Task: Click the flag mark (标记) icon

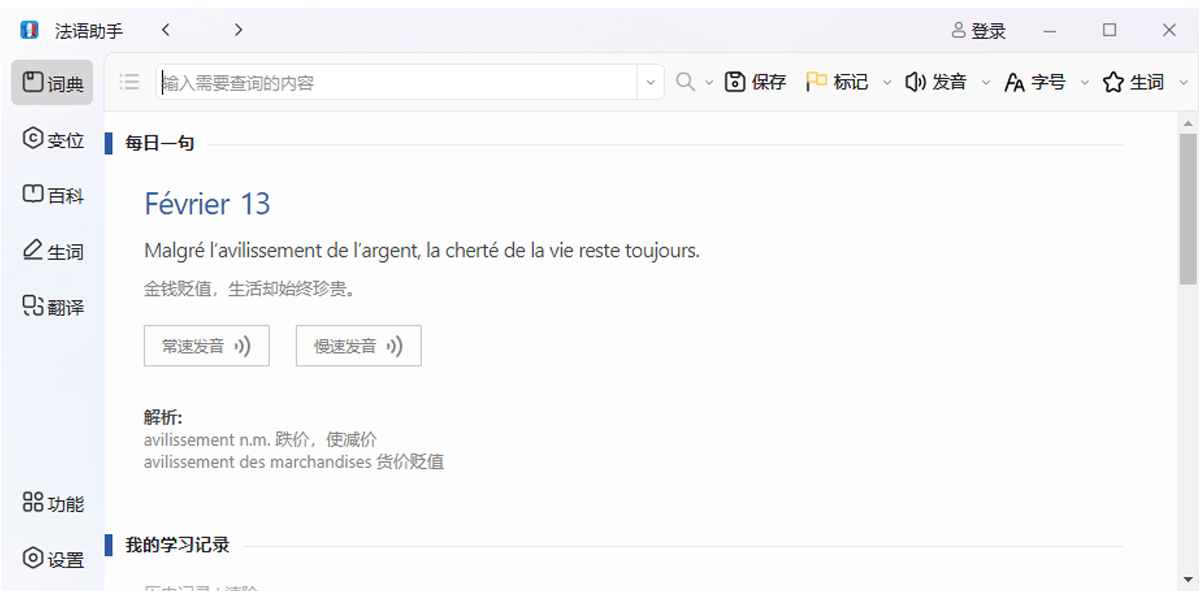Action: click(x=817, y=82)
